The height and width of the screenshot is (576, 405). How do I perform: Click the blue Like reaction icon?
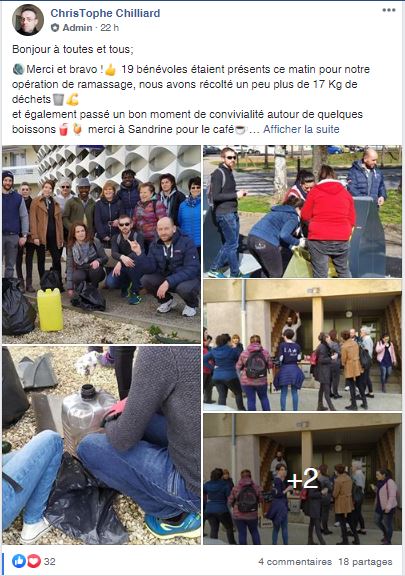point(19,561)
